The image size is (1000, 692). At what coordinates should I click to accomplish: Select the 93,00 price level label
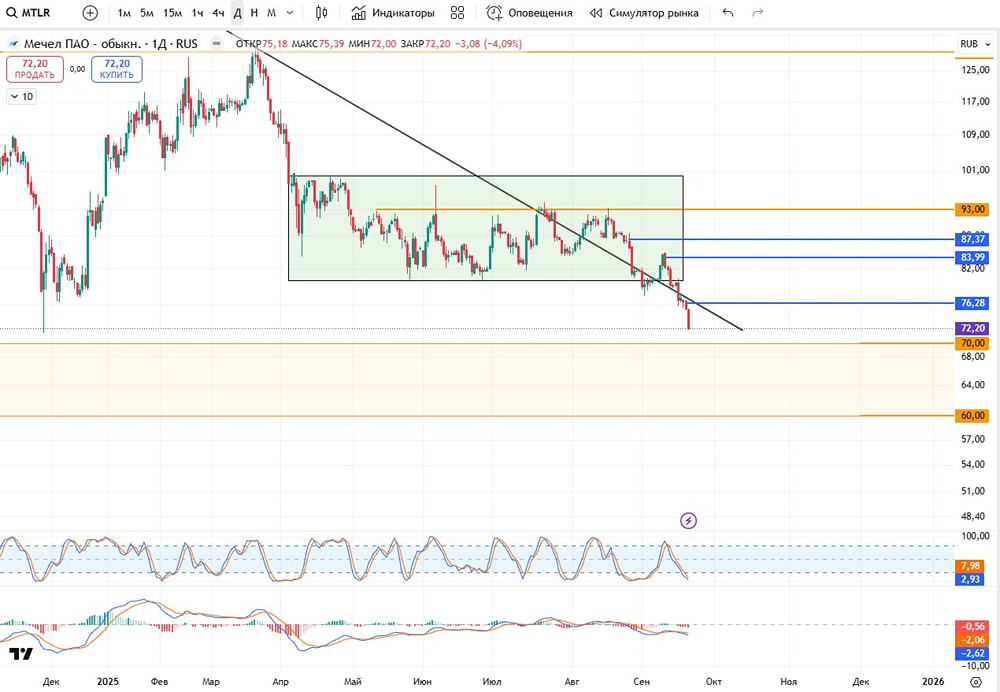pyautogui.click(x=972, y=209)
